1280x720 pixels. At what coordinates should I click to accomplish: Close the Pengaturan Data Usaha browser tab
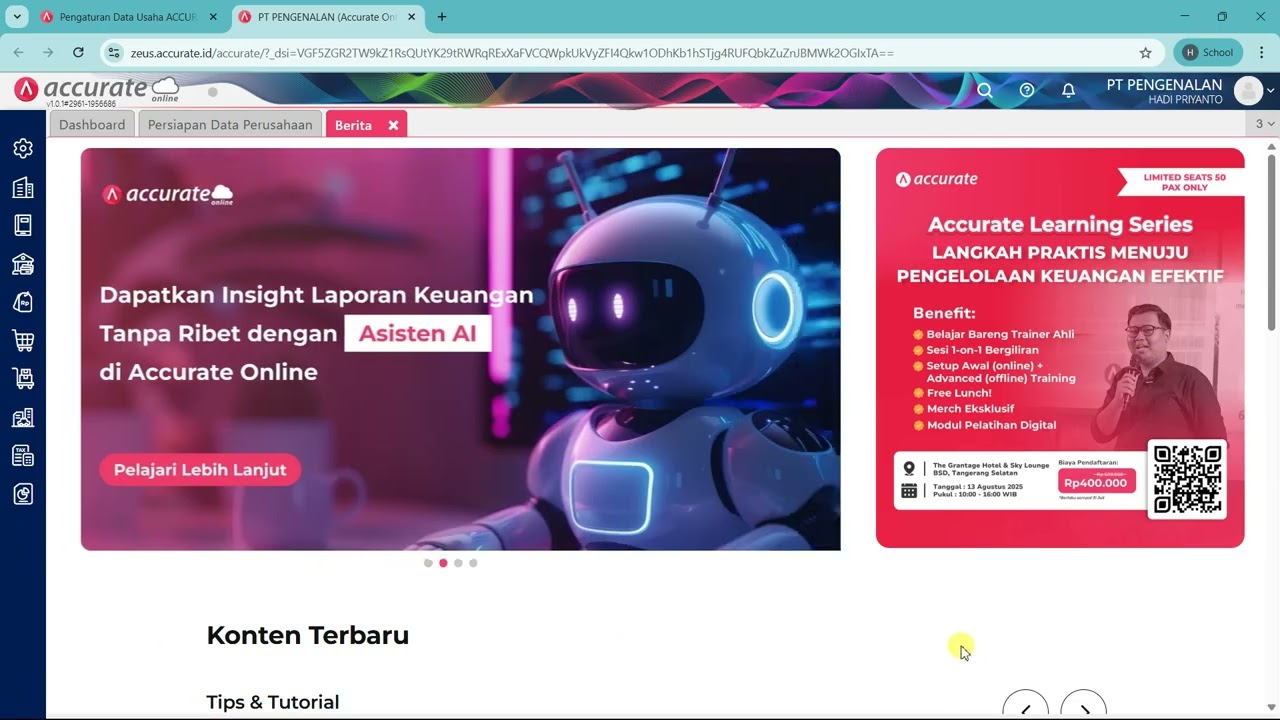point(213,17)
